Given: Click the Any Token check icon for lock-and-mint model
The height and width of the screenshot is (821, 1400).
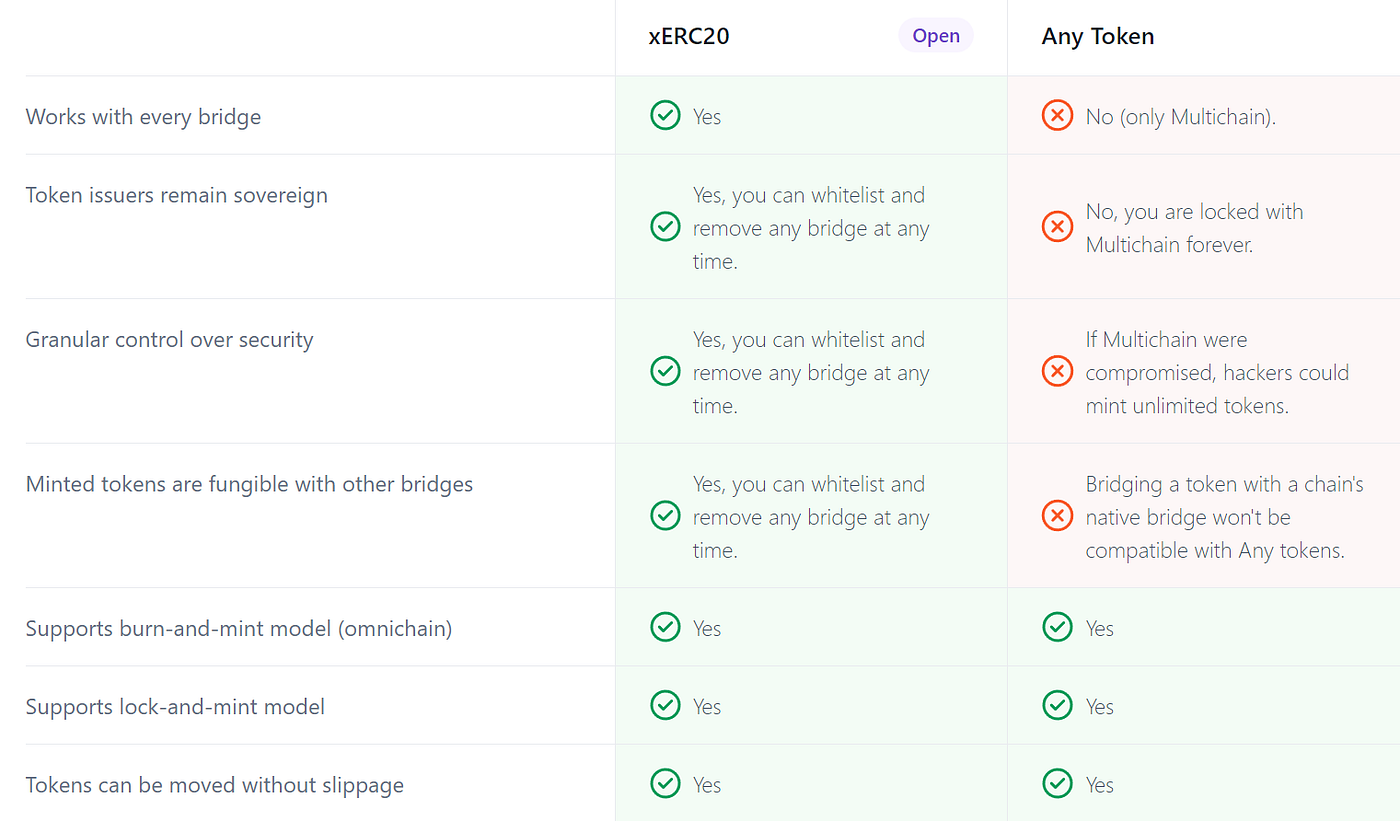Looking at the screenshot, I should tap(1057, 706).
